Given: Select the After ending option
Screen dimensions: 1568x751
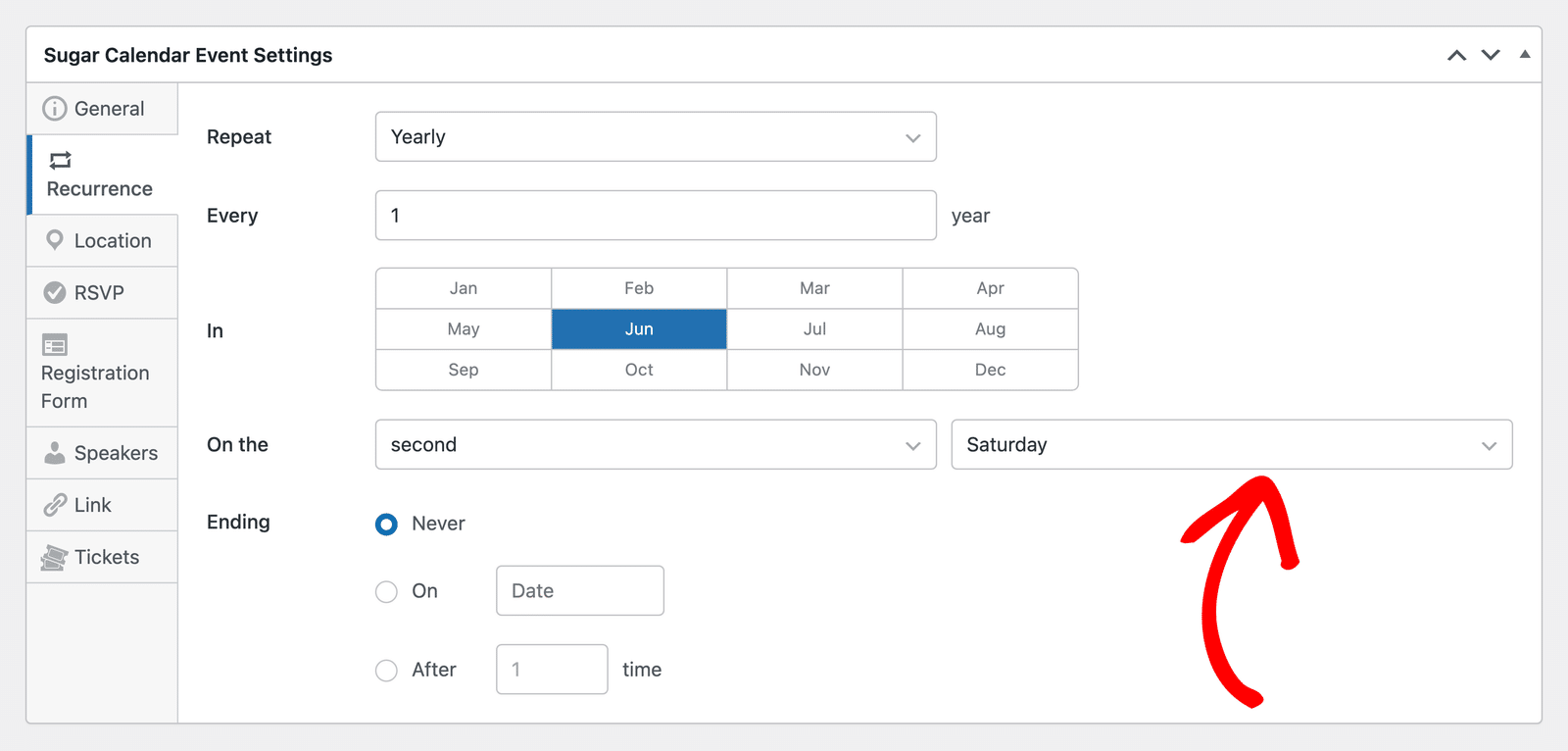Looking at the screenshot, I should [x=387, y=671].
